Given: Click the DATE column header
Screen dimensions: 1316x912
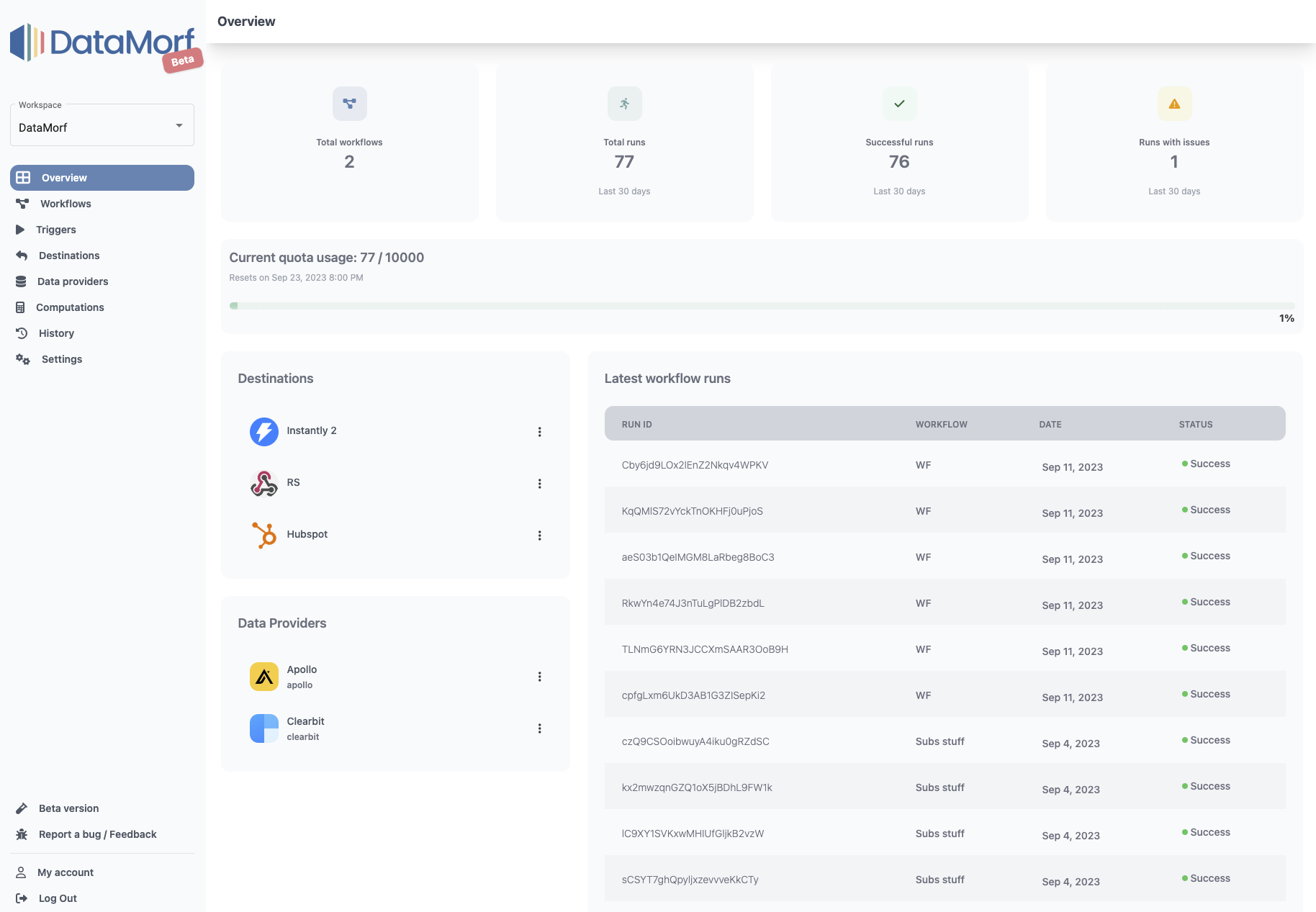Looking at the screenshot, I should coord(1050,425).
